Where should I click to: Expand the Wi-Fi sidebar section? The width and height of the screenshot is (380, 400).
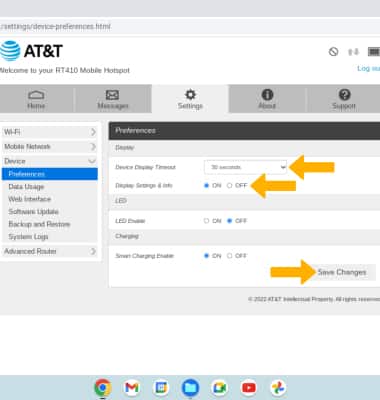pyautogui.click(x=49, y=132)
